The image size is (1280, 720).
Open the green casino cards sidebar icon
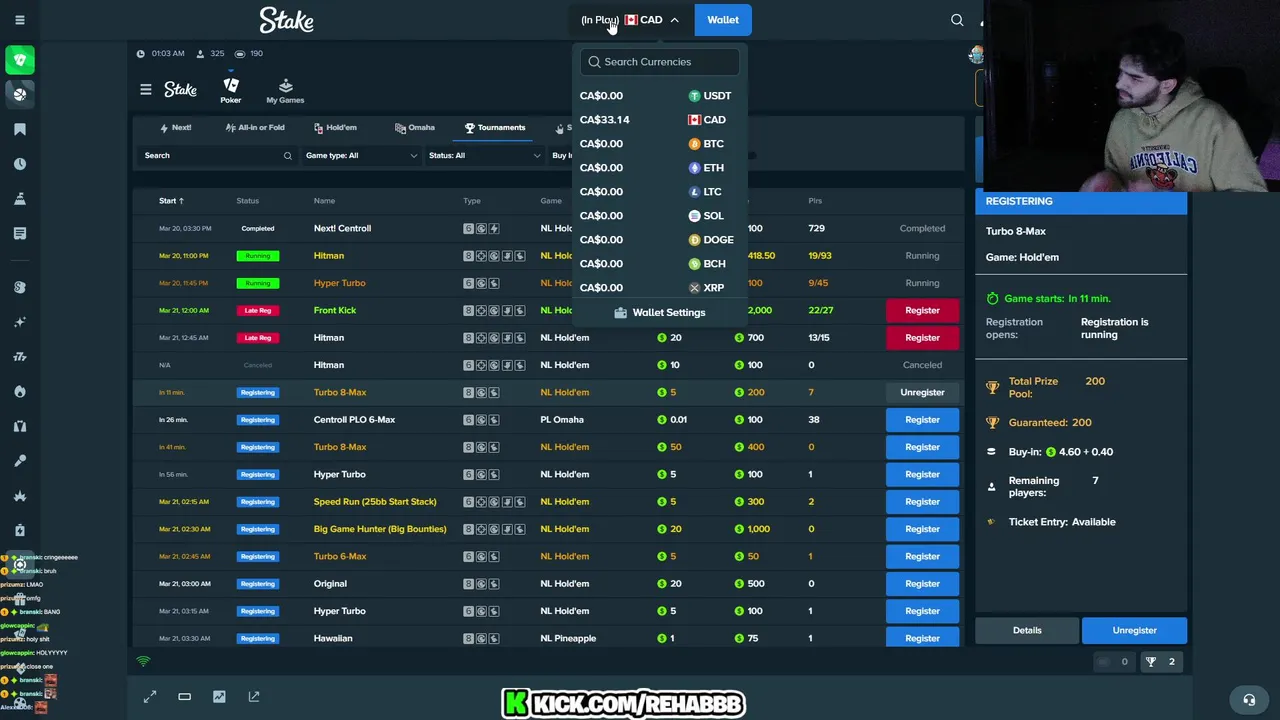pyautogui.click(x=20, y=60)
